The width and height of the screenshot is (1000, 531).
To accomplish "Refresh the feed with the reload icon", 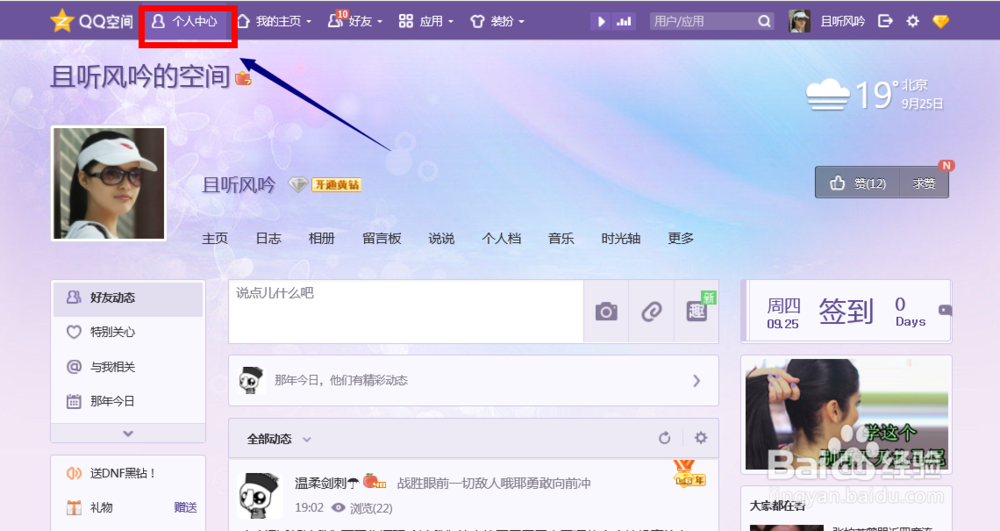I will click(665, 438).
